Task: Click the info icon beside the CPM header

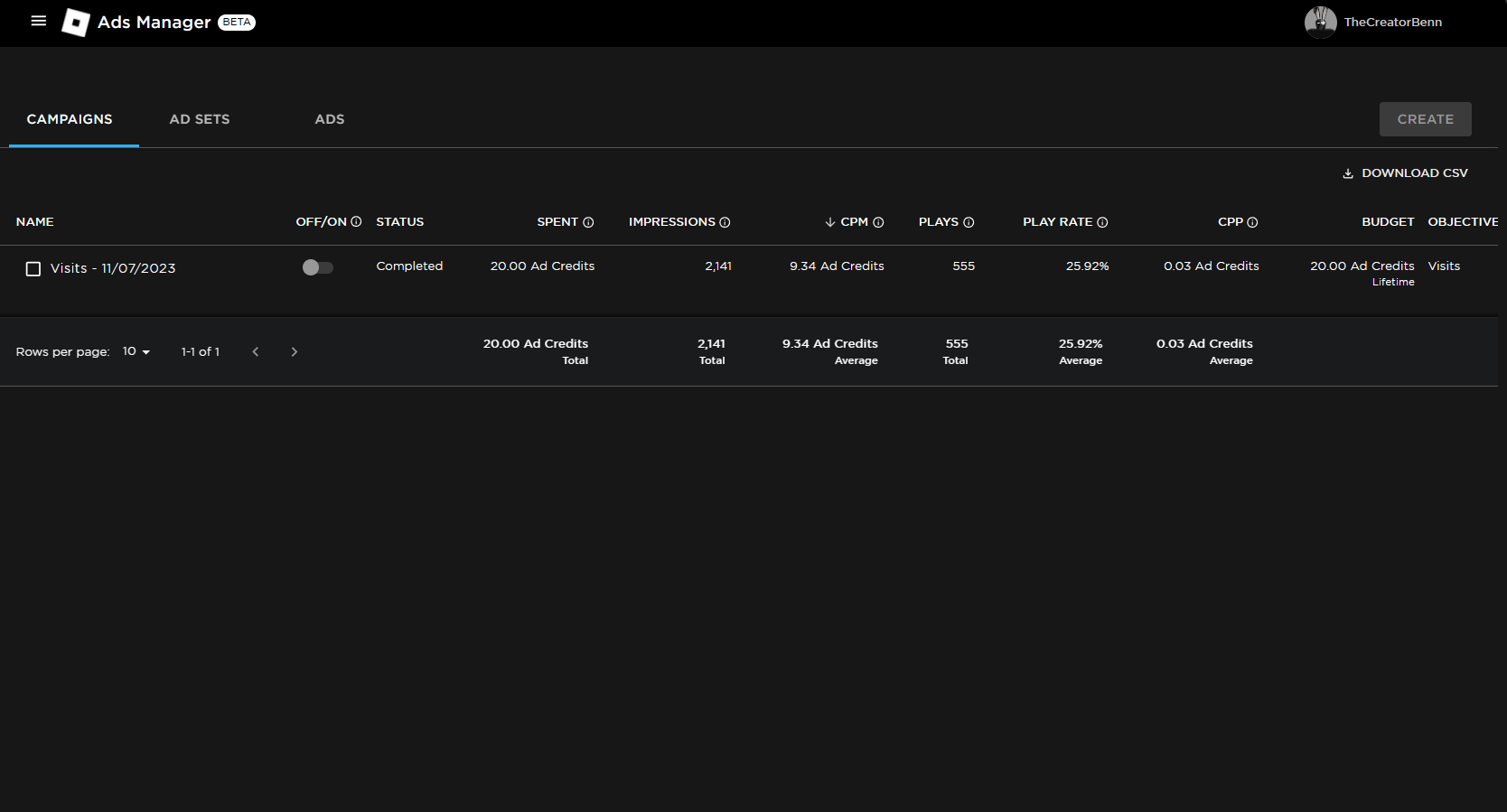Action: coord(878,222)
